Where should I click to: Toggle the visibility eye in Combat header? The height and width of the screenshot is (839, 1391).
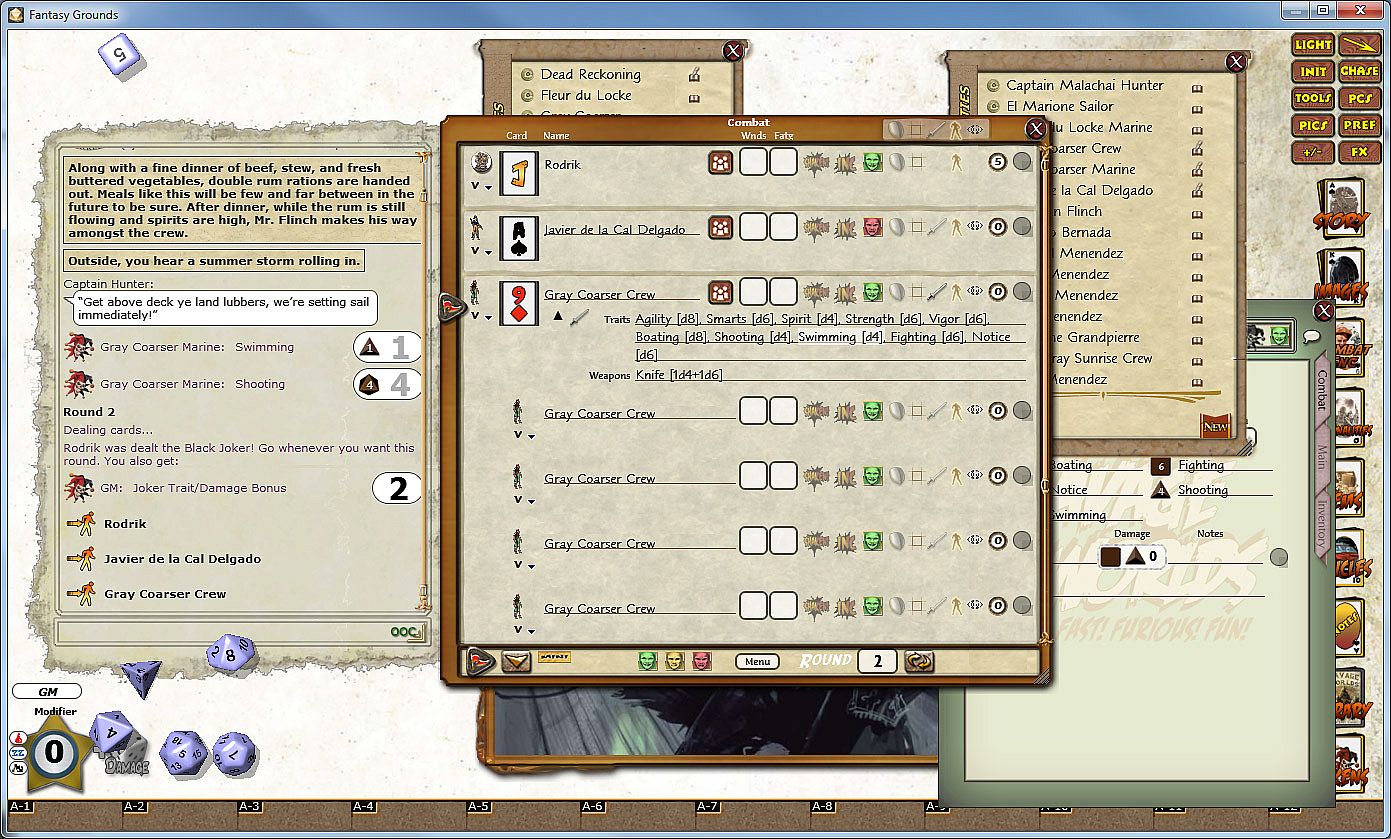[x=975, y=129]
